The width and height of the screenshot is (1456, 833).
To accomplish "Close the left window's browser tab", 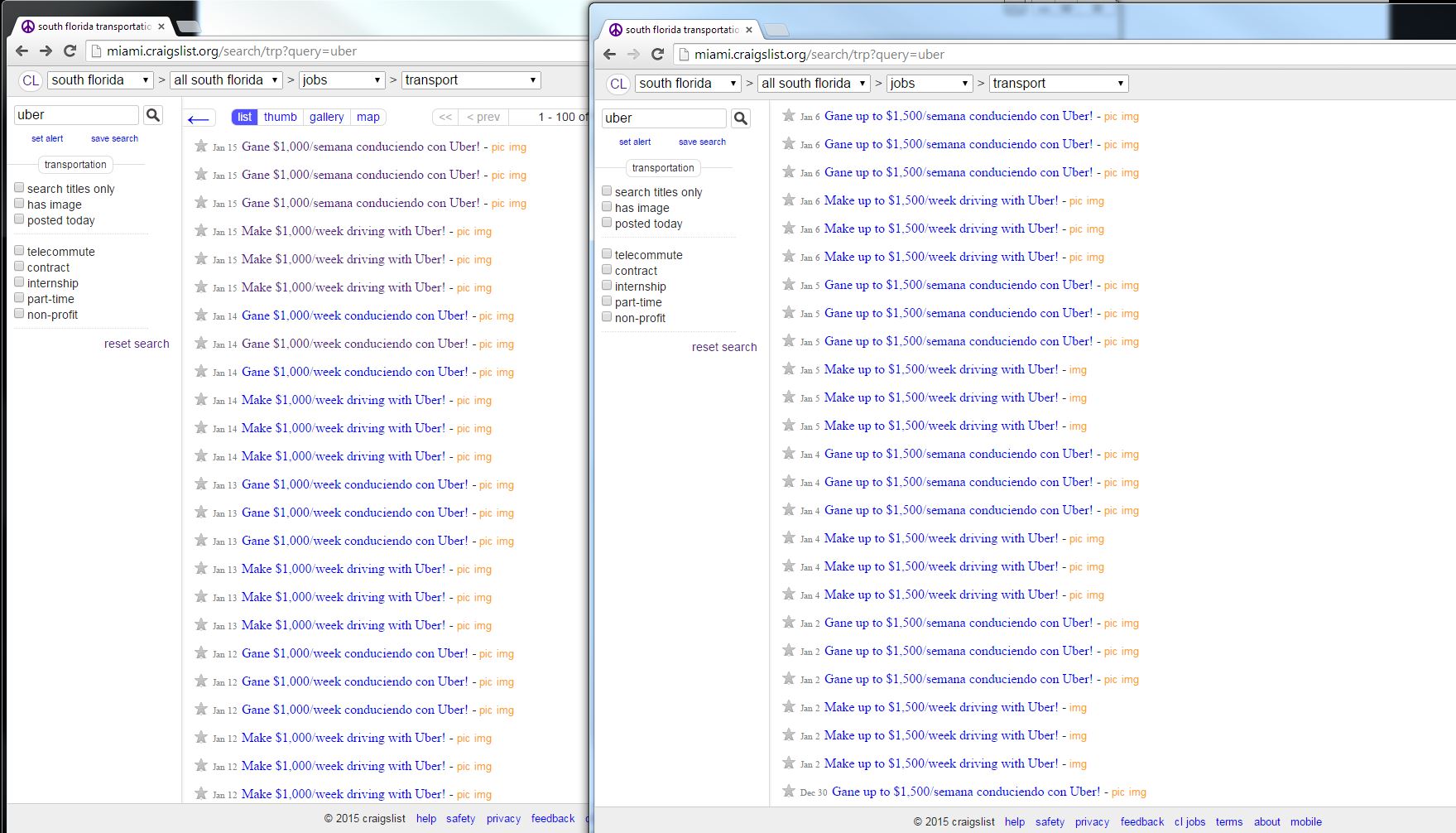I will 161,26.
